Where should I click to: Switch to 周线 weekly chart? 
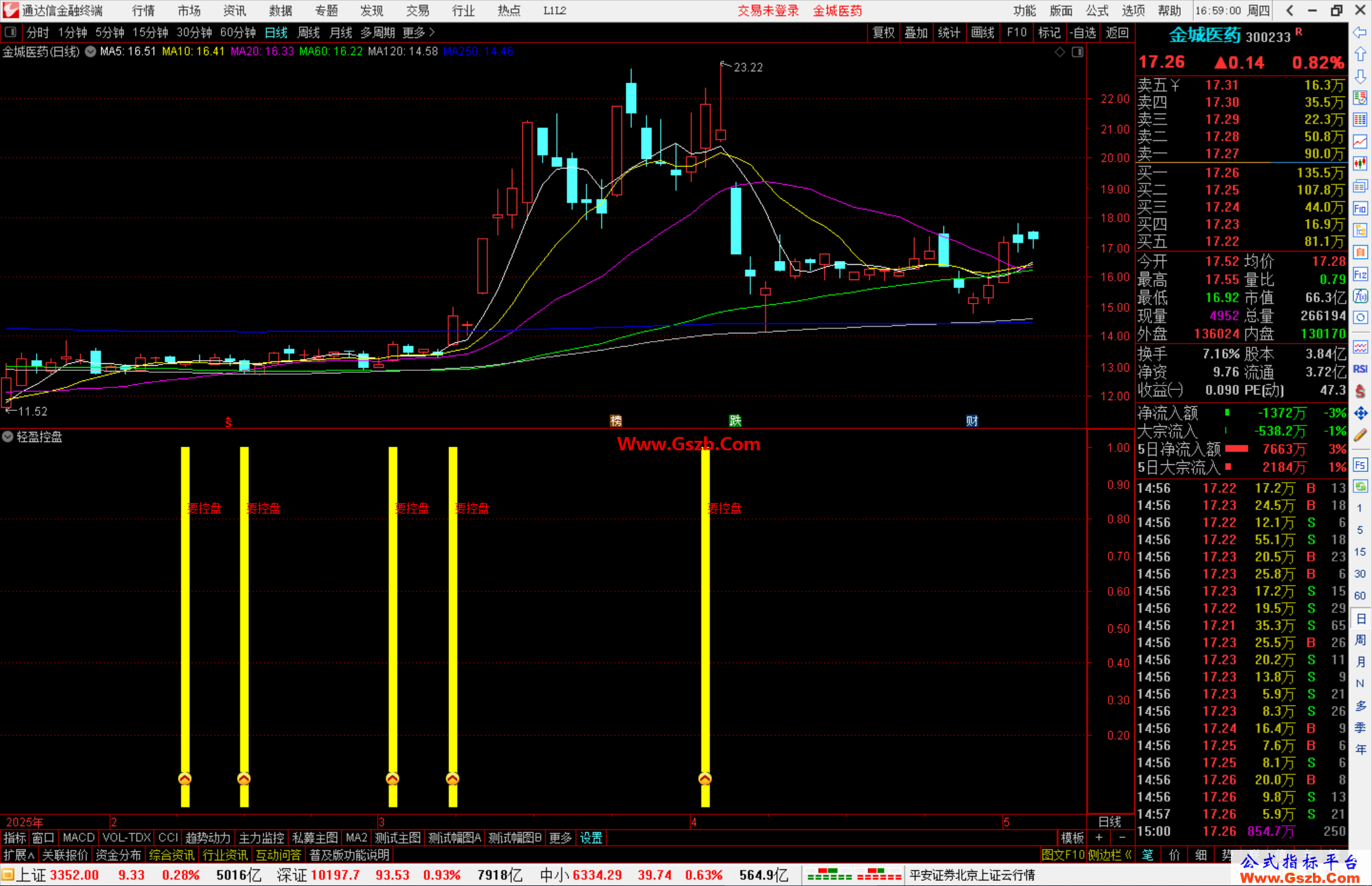309,32
